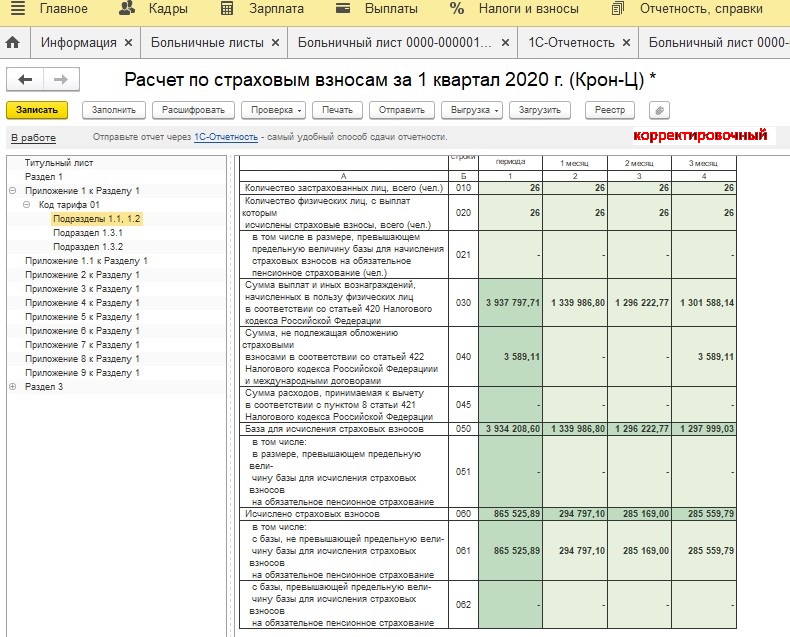Screen dimensions: 790x637
Task: Click cell value 1 339 986,80 in row 030
Action: 575,303
